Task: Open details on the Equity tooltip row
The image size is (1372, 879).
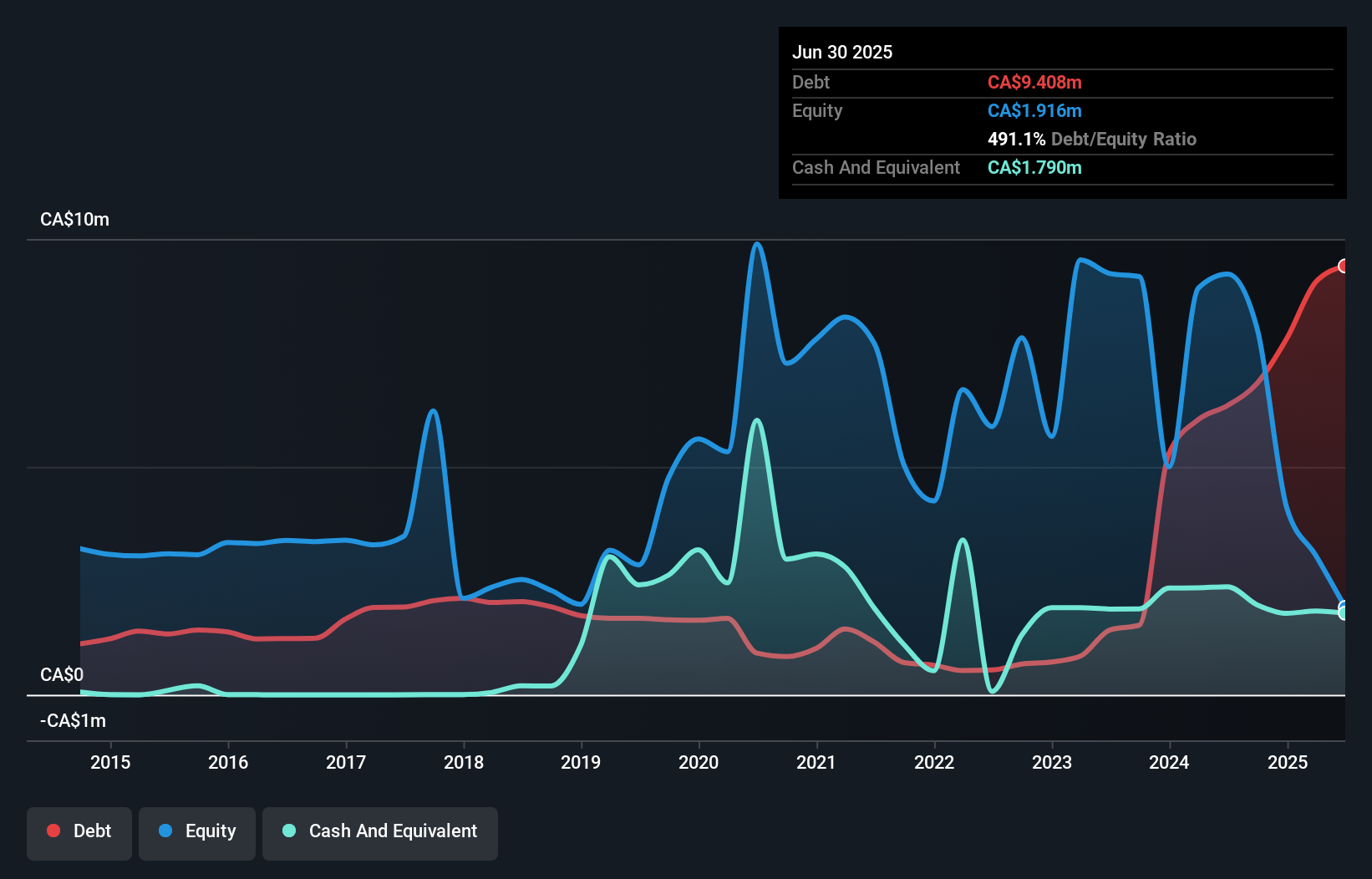Action: pyautogui.click(x=817, y=110)
